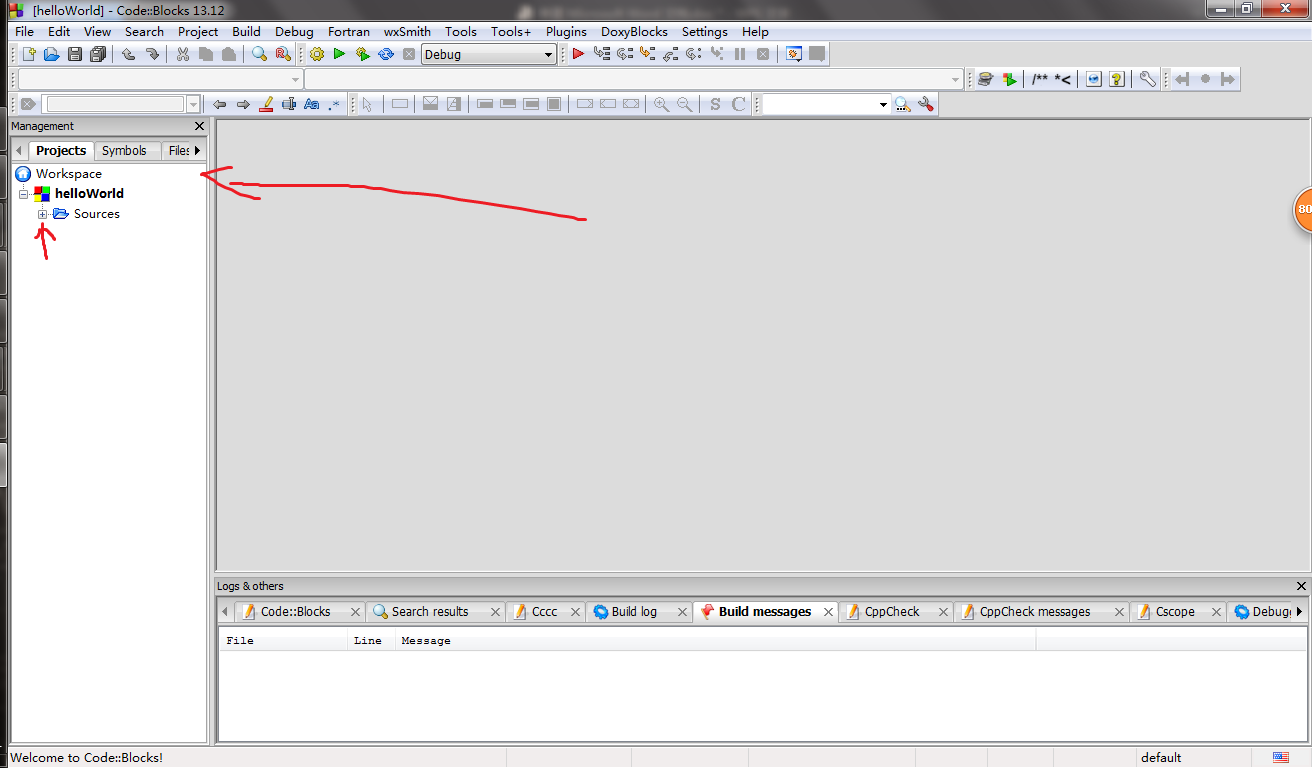Close the Logs & others panel
1312x768 pixels.
[1301, 586]
